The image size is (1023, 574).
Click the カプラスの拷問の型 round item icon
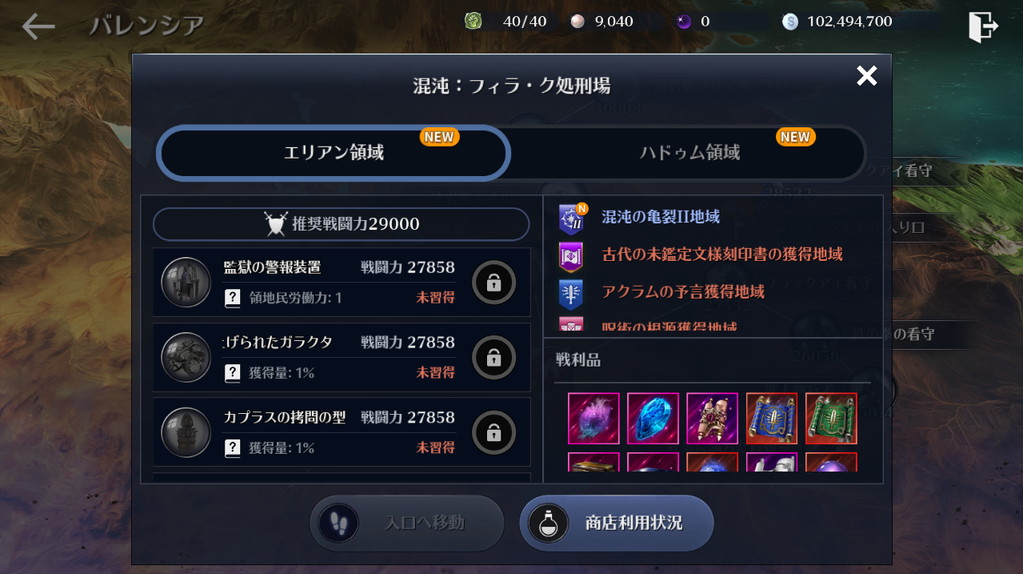(x=186, y=432)
